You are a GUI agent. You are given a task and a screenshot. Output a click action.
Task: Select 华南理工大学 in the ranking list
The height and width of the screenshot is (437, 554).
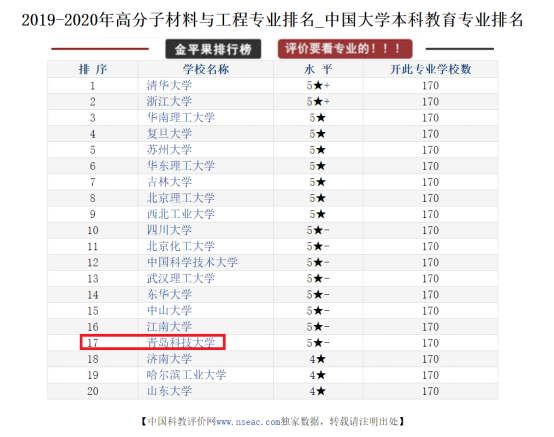click(181, 118)
